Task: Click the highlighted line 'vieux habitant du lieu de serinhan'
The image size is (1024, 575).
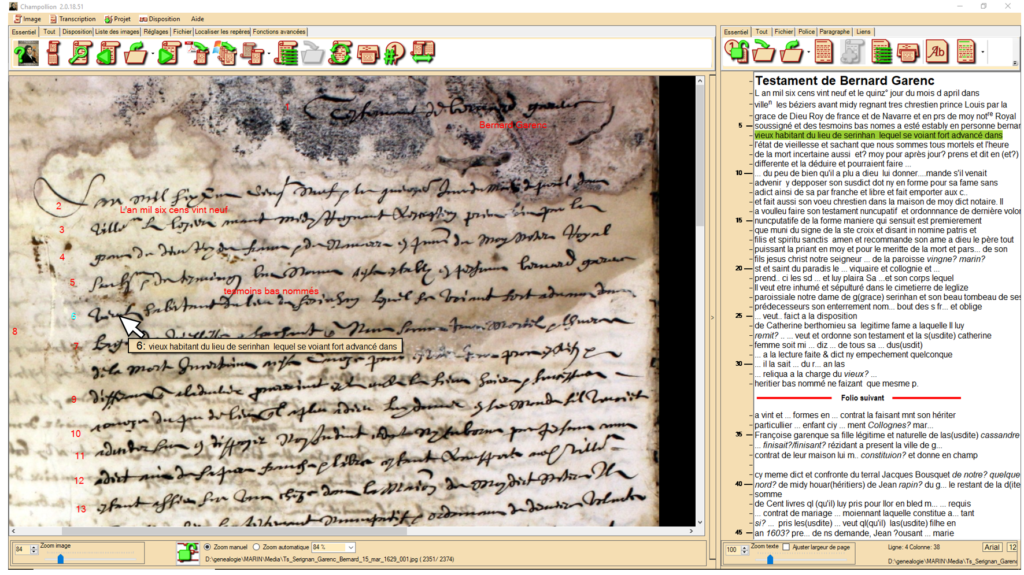Action: (x=878, y=135)
